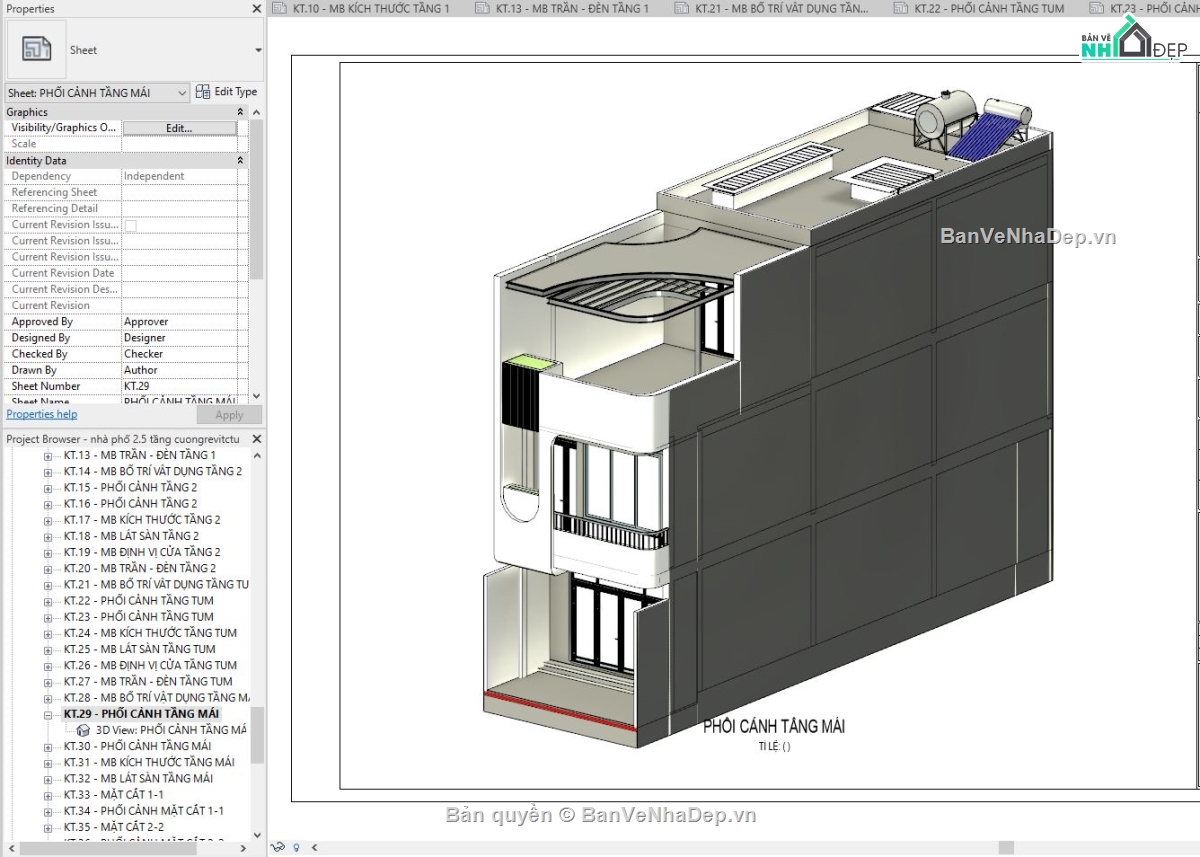The width and height of the screenshot is (1200, 857).
Task: Select KT.35 - MẶT CẮT 2-2 sheet
Action: coord(114,827)
